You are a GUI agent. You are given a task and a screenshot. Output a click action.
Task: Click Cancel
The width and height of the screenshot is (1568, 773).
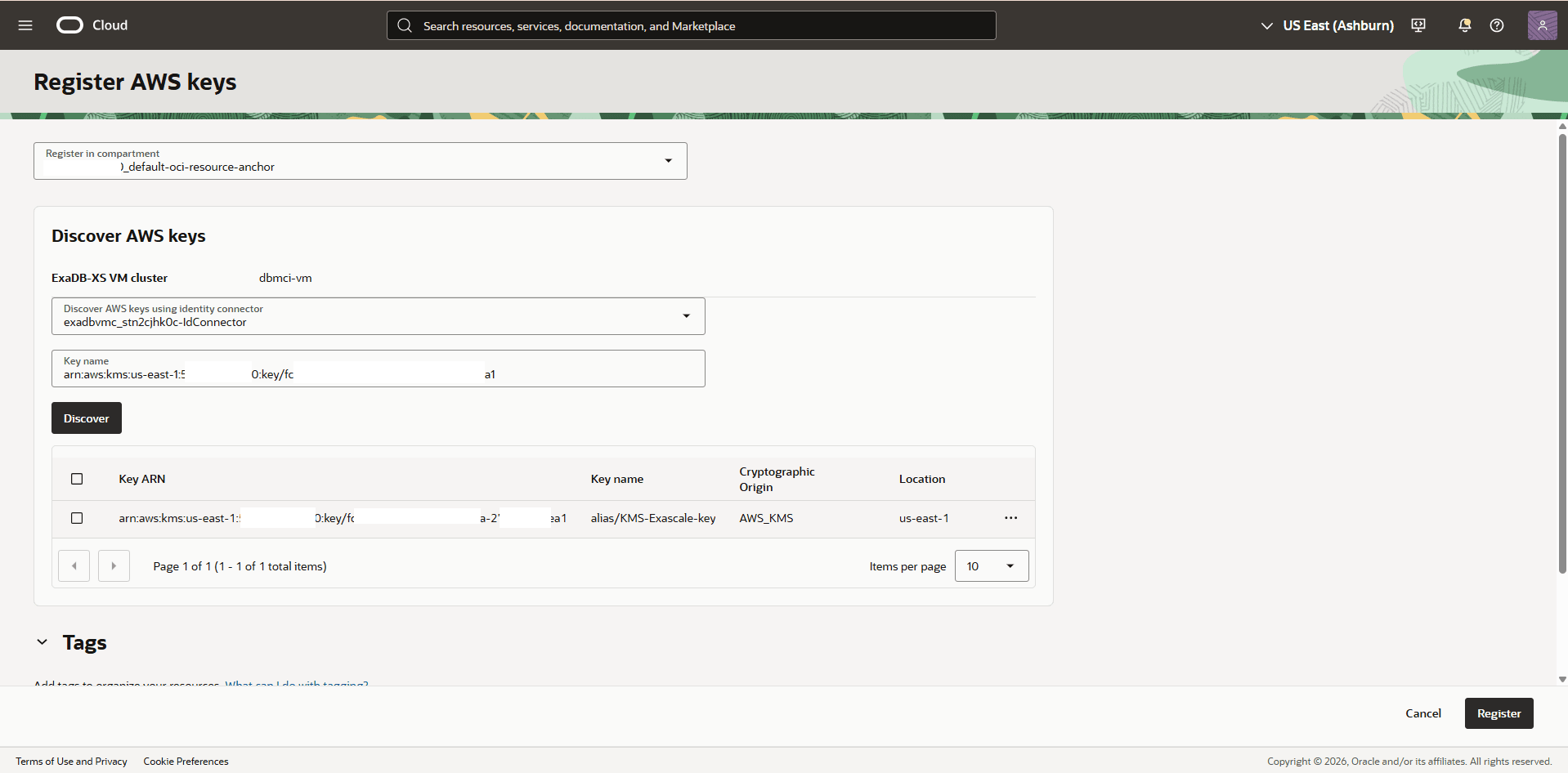coord(1423,713)
